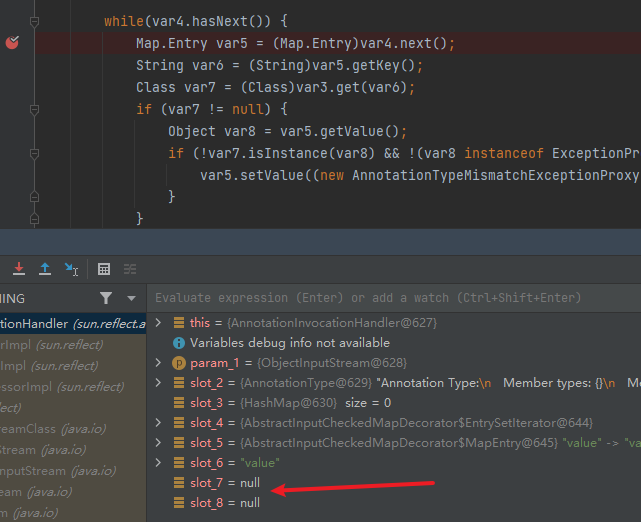Image resolution: width=641 pixels, height=522 pixels.
Task: Select the slot_8 = null variable row
Action: [394, 503]
